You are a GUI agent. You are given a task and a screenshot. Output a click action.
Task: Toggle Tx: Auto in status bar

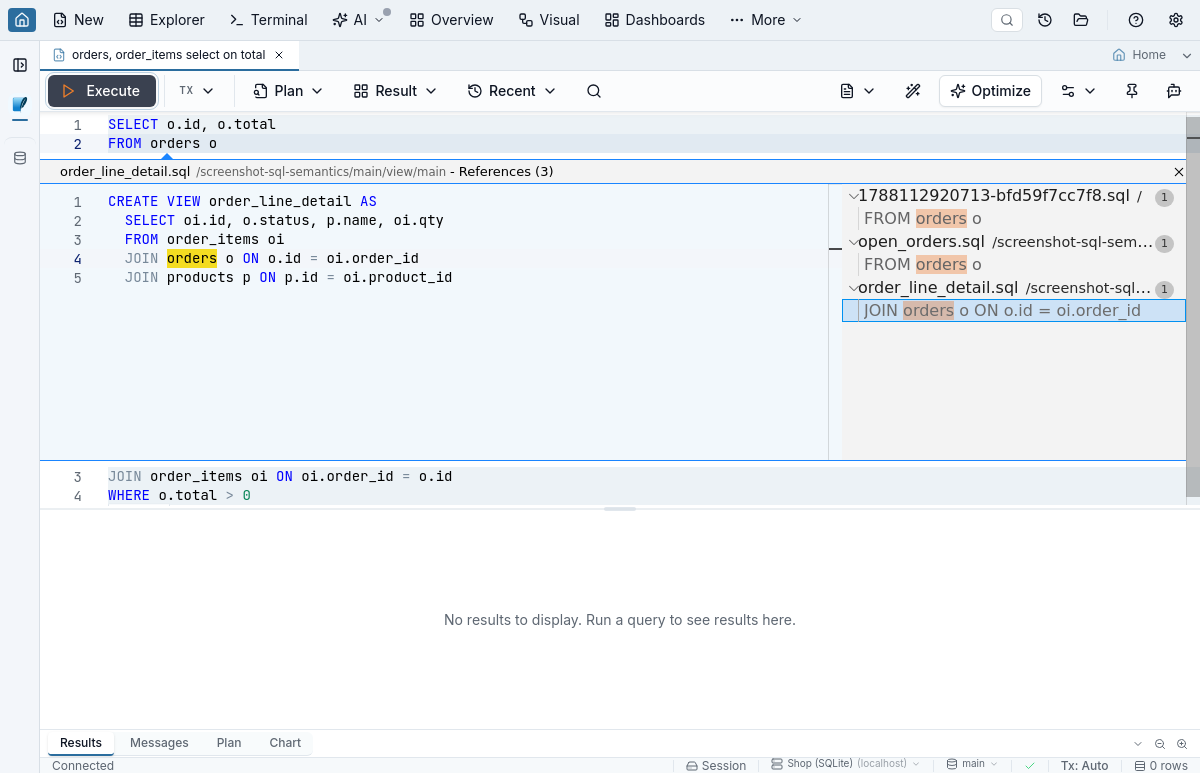pos(1084,765)
